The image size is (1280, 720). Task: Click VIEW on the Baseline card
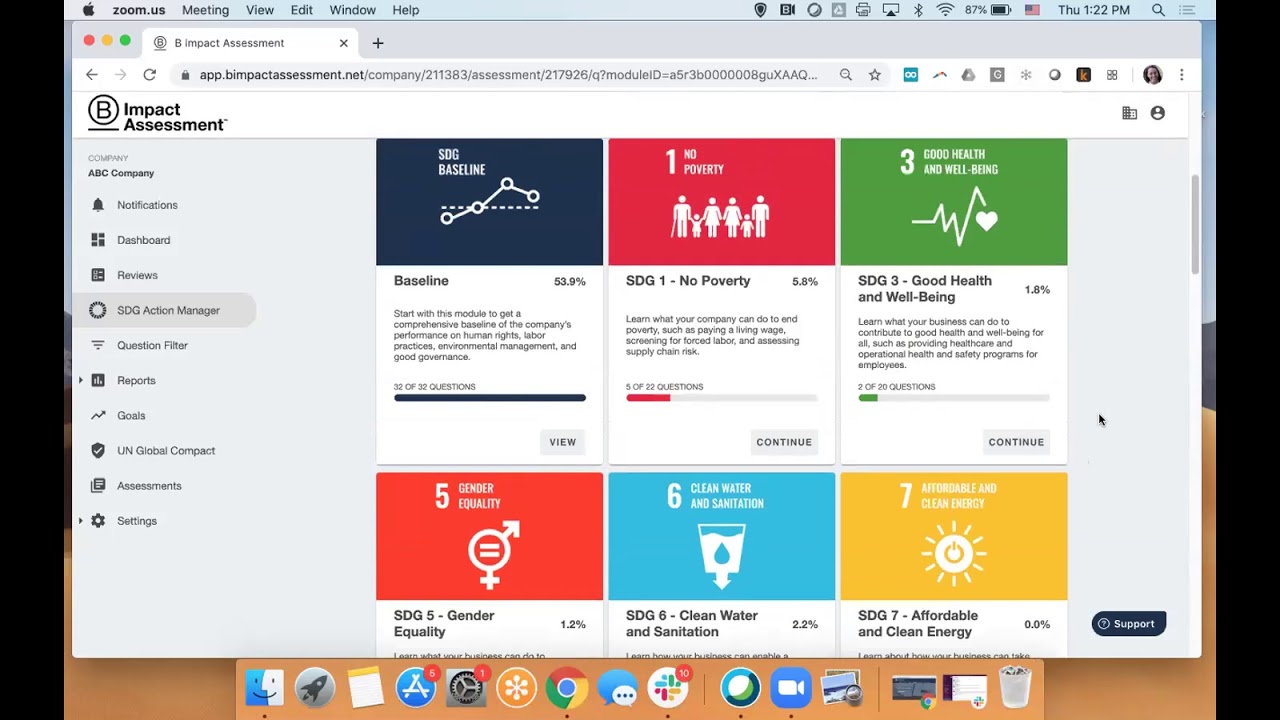click(562, 442)
